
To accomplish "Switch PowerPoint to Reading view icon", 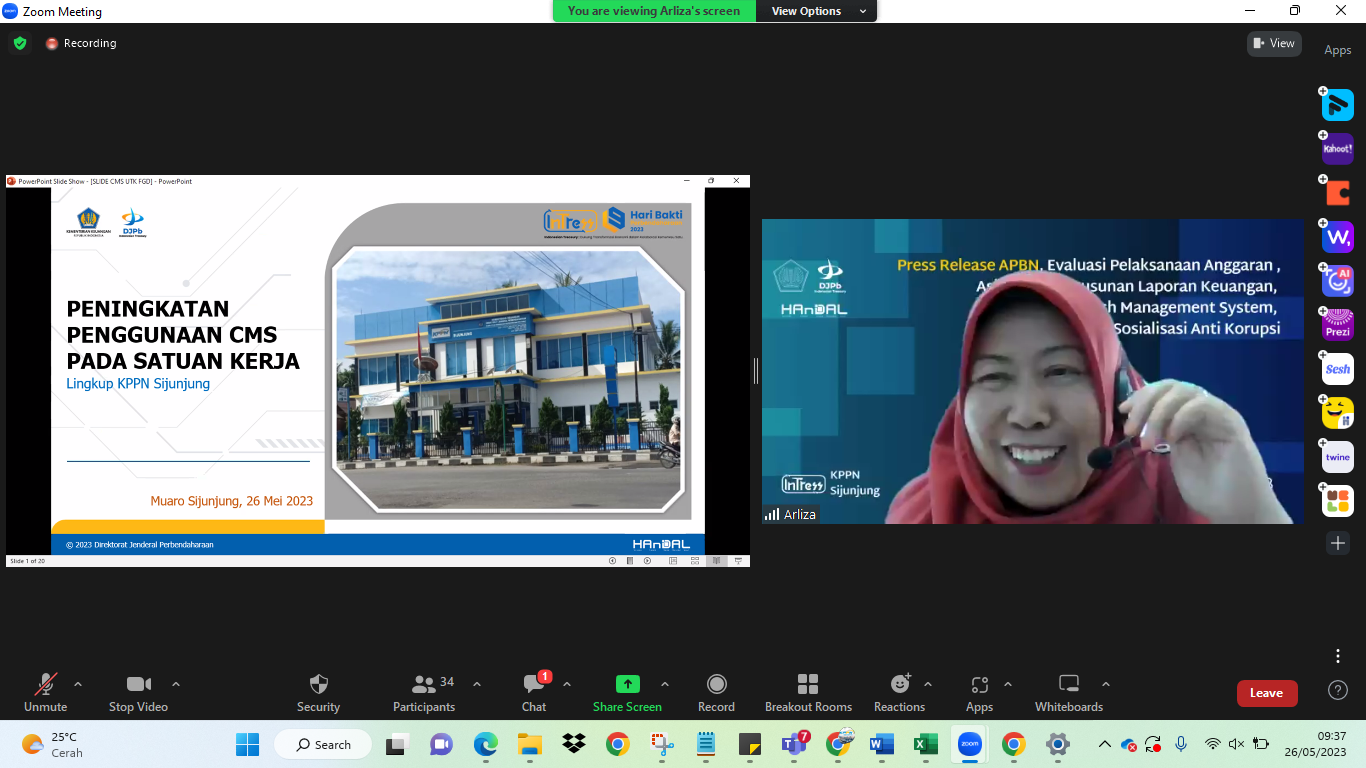I will tap(716, 561).
